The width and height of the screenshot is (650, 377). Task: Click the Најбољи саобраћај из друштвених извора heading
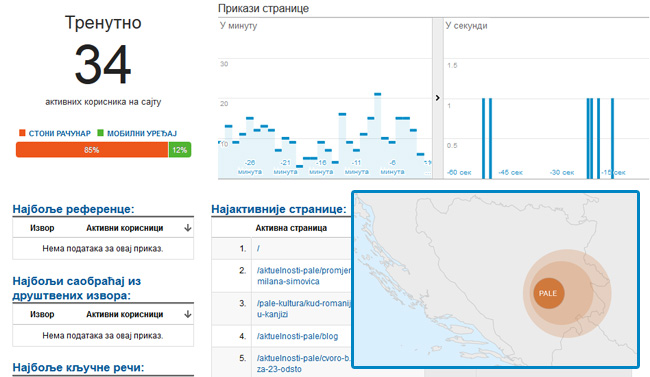(77, 288)
